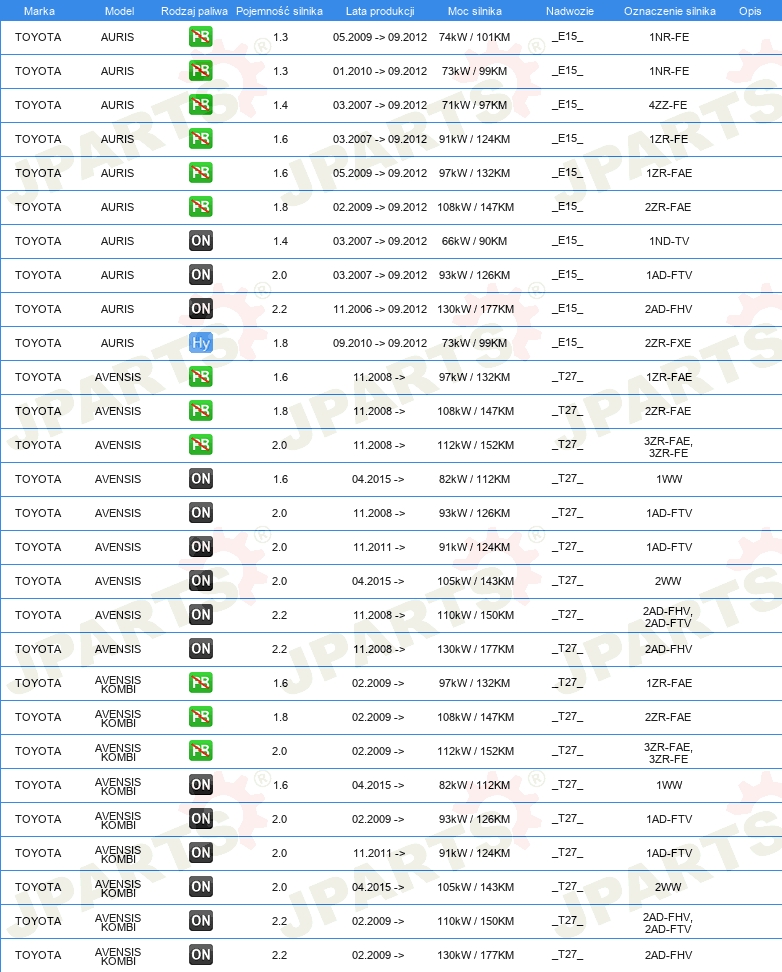Click AVENSIS sedan model cell in 1WW row
Image resolution: width=782 pixels, height=972 pixels.
tap(118, 479)
